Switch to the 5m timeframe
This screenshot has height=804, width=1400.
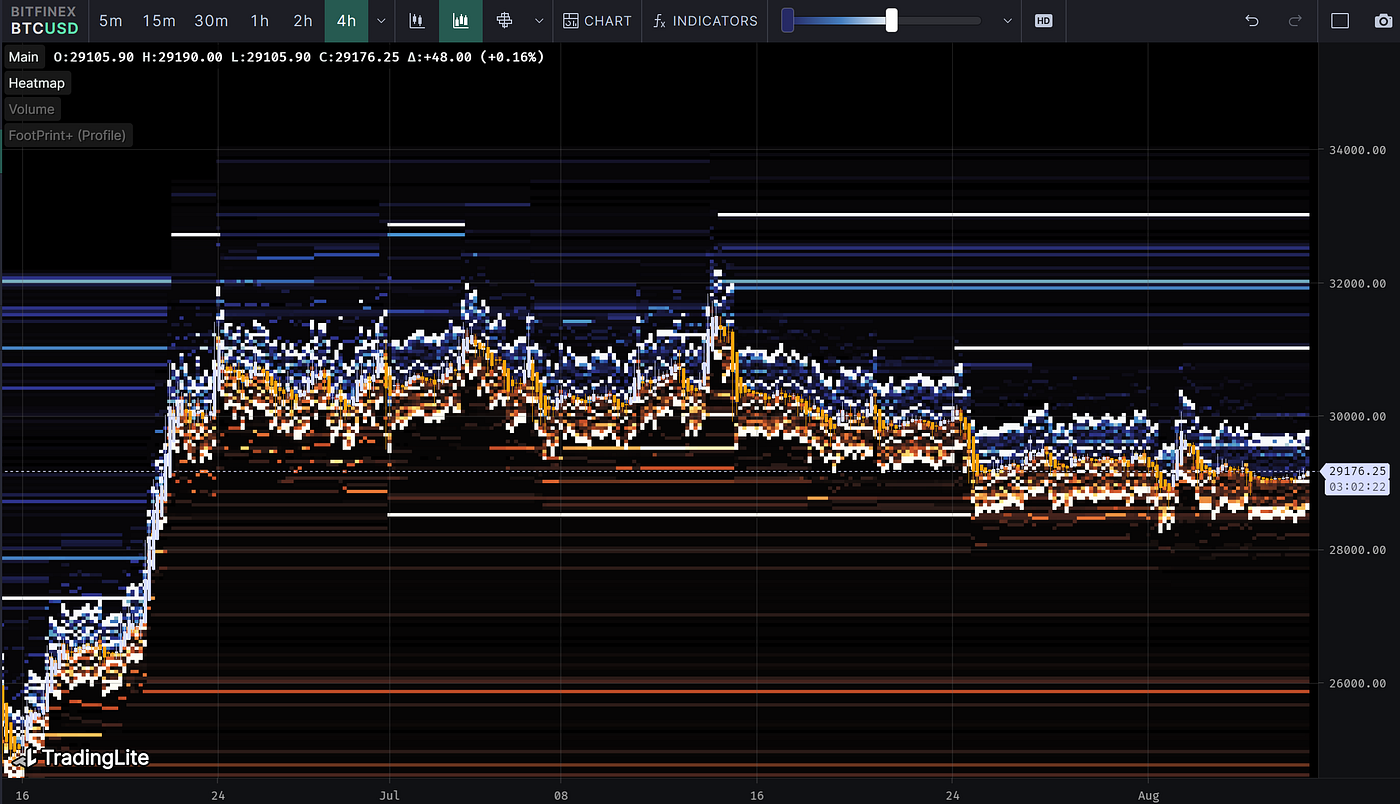pos(111,20)
